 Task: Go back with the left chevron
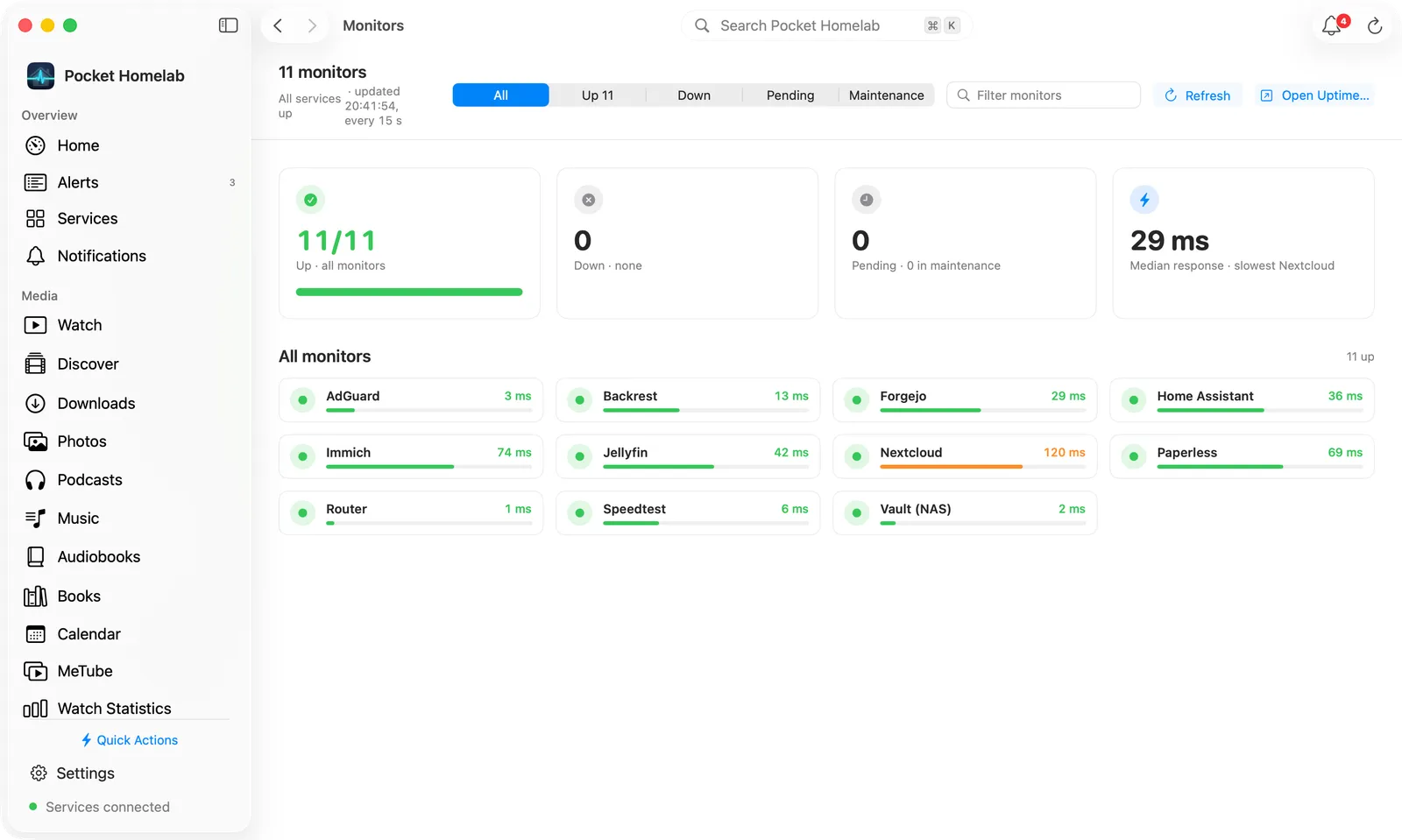click(278, 25)
